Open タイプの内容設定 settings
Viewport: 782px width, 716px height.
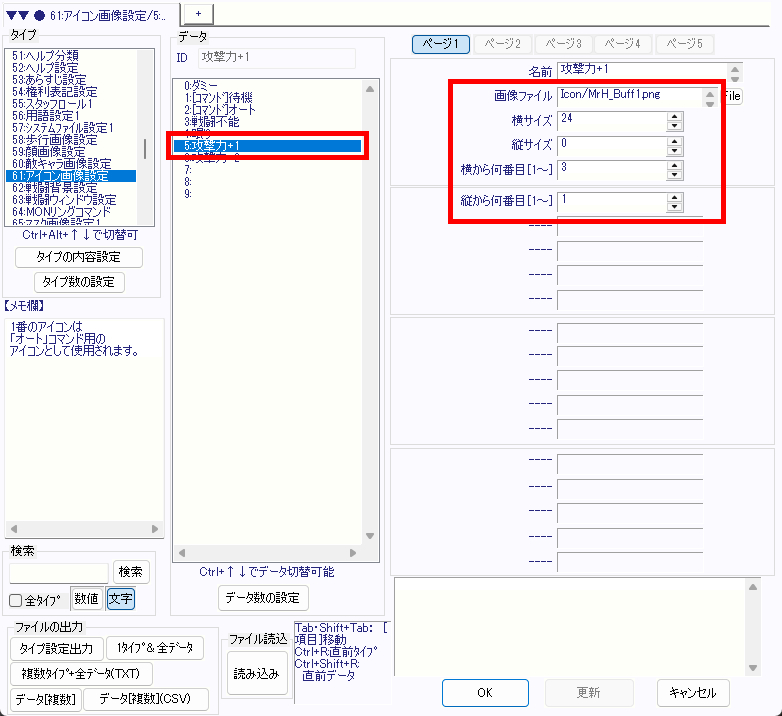80,257
